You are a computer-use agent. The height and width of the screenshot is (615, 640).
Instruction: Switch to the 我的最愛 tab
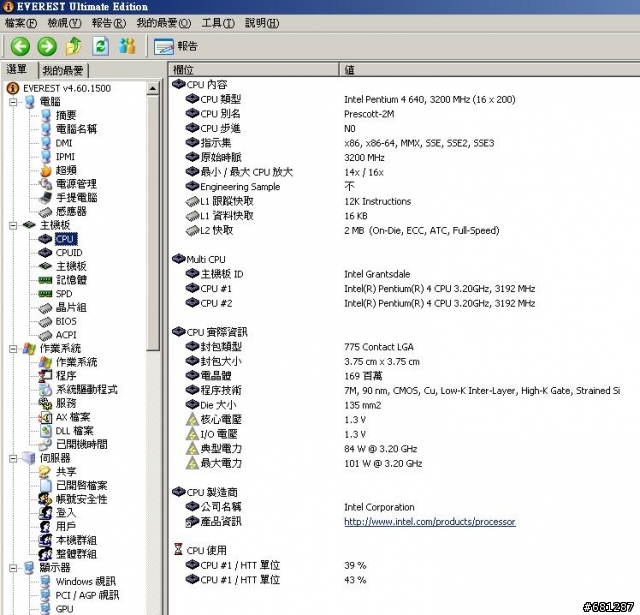(x=63, y=70)
